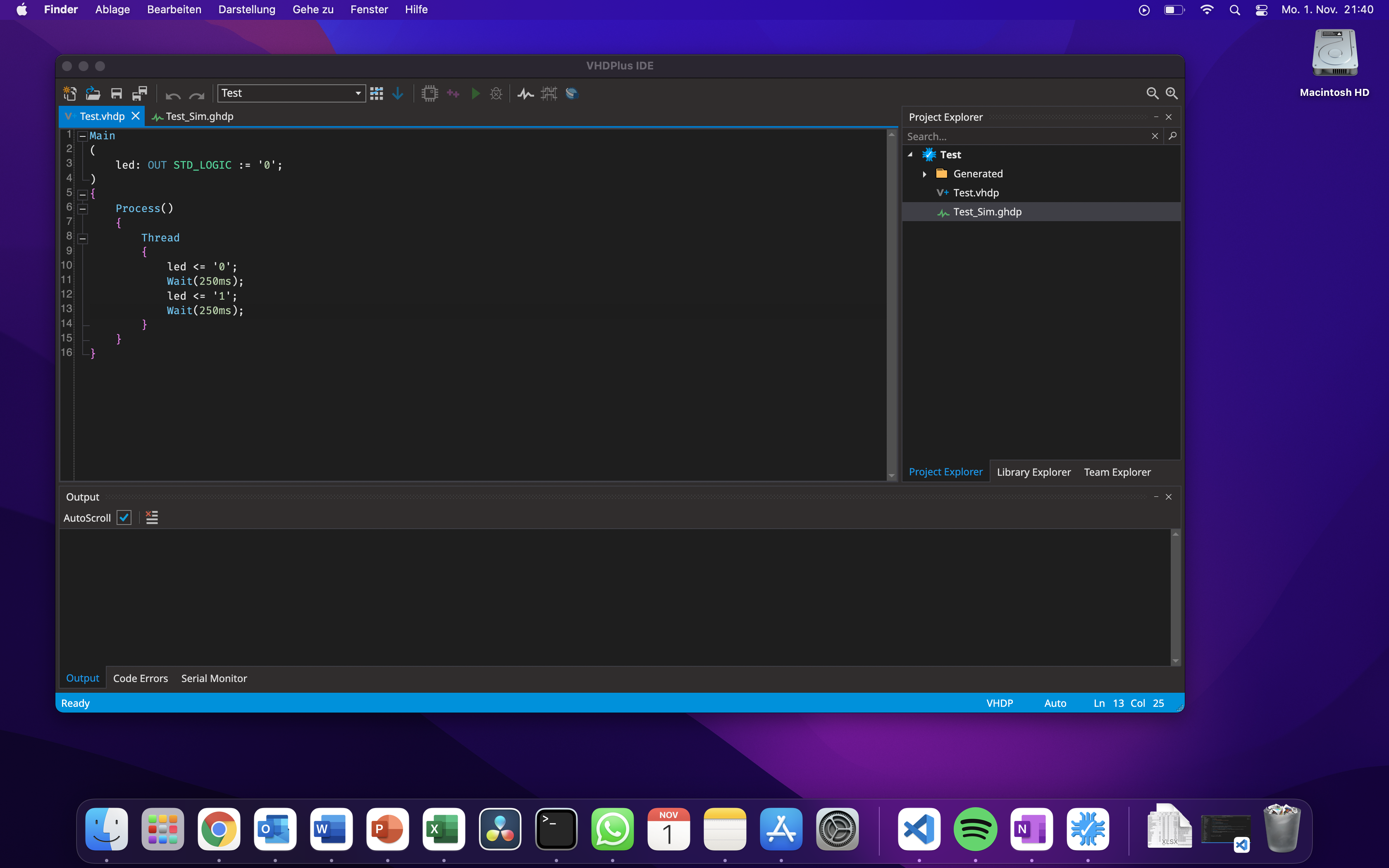The width and height of the screenshot is (1389, 868).
Task: Select the Test.vhdp editor tab
Action: point(102,116)
